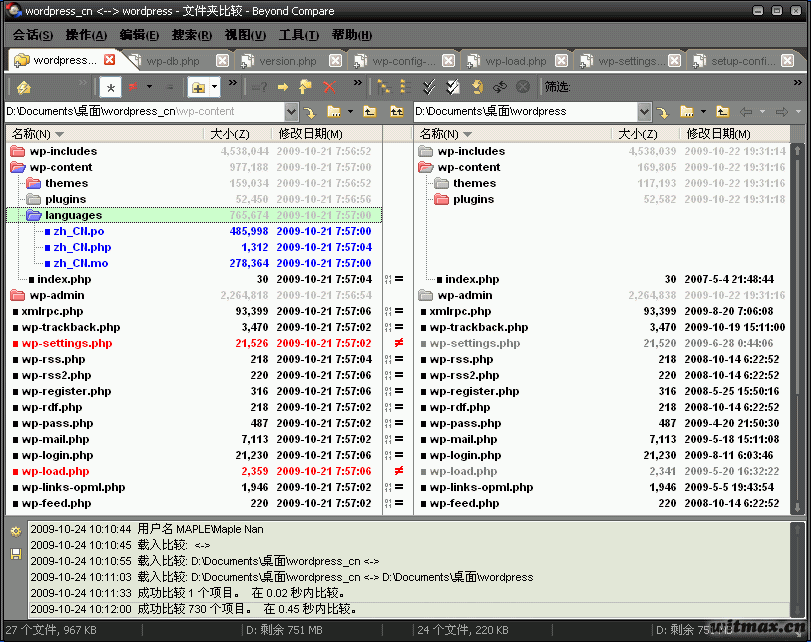This screenshot has width=811, height=642.
Task: Click the gear icon beside the log panel
Action: (x=16, y=531)
